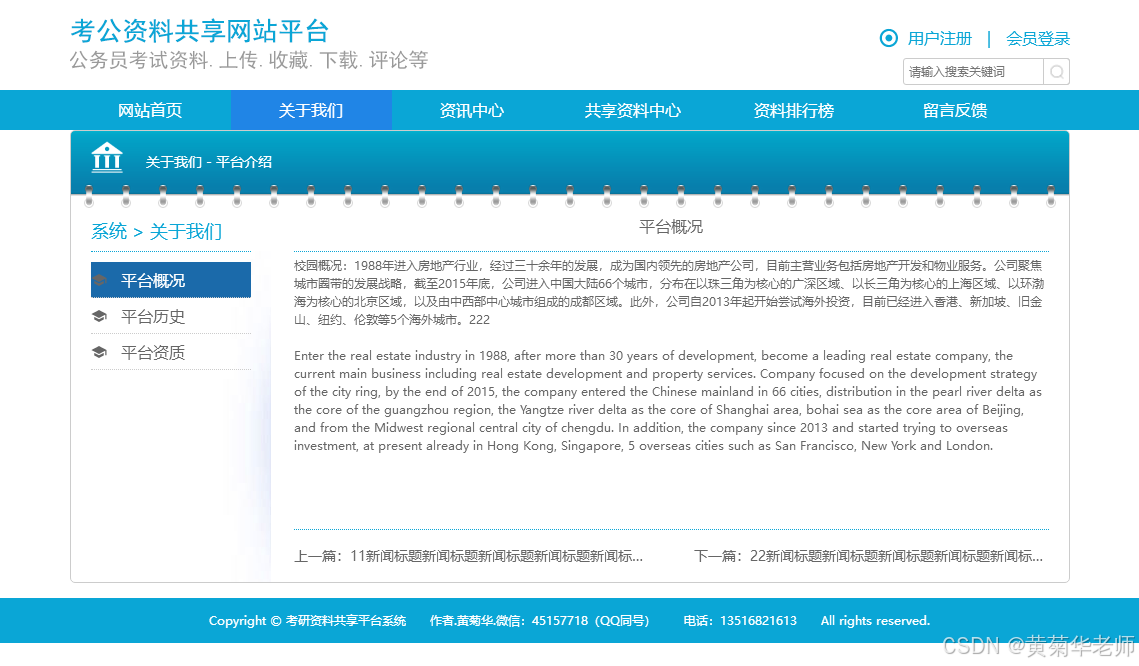
Task: Click footer author text 作者.黄菊华.微信: 45157718
Action: point(540,621)
